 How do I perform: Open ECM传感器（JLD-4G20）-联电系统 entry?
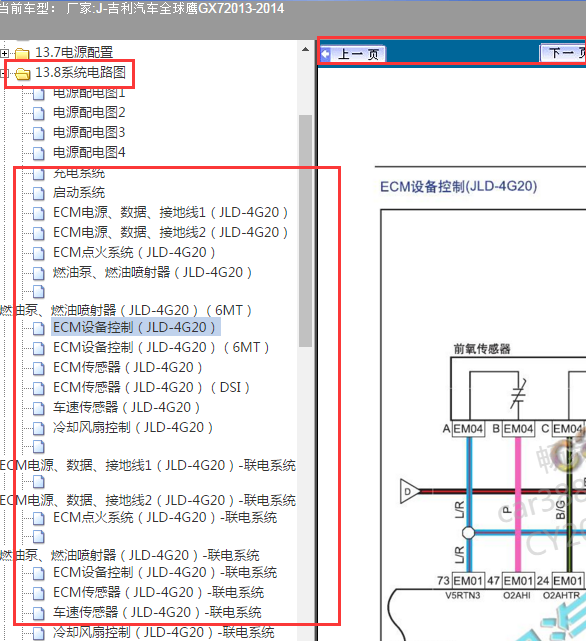coord(158,593)
